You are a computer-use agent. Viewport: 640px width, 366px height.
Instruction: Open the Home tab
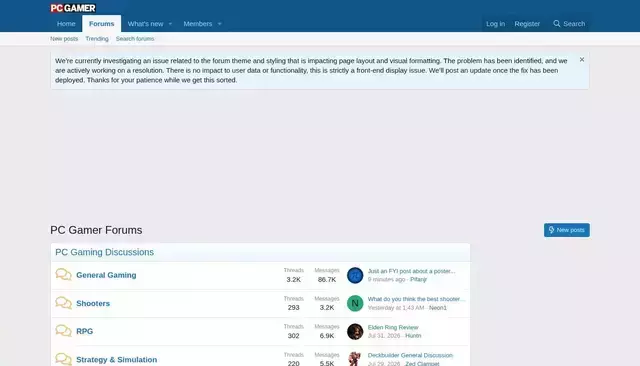click(x=66, y=24)
